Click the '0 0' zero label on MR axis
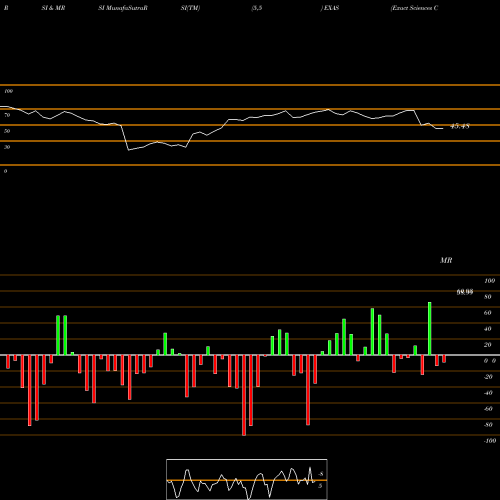The width and height of the screenshot is (500, 500). (x=490, y=361)
